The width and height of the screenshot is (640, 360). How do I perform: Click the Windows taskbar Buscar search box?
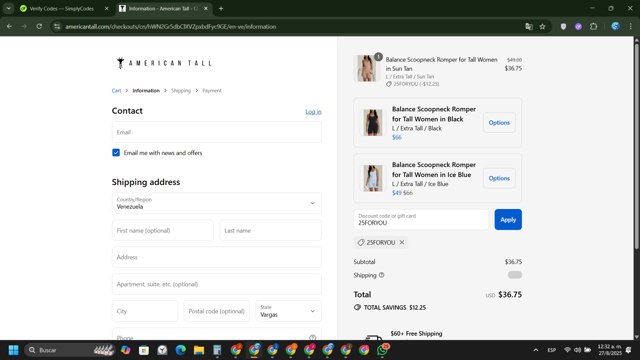[x=69, y=350]
